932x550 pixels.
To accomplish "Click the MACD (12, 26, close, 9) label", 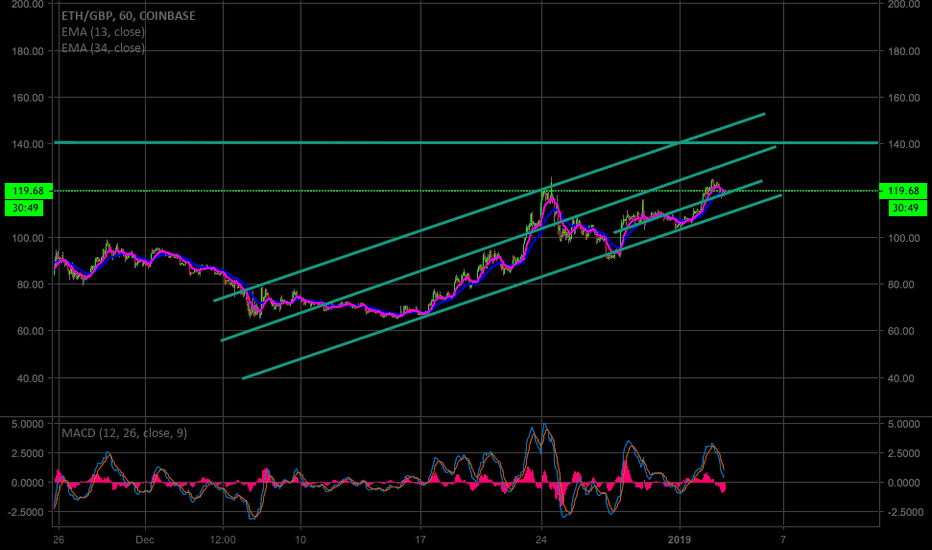I will coord(124,433).
